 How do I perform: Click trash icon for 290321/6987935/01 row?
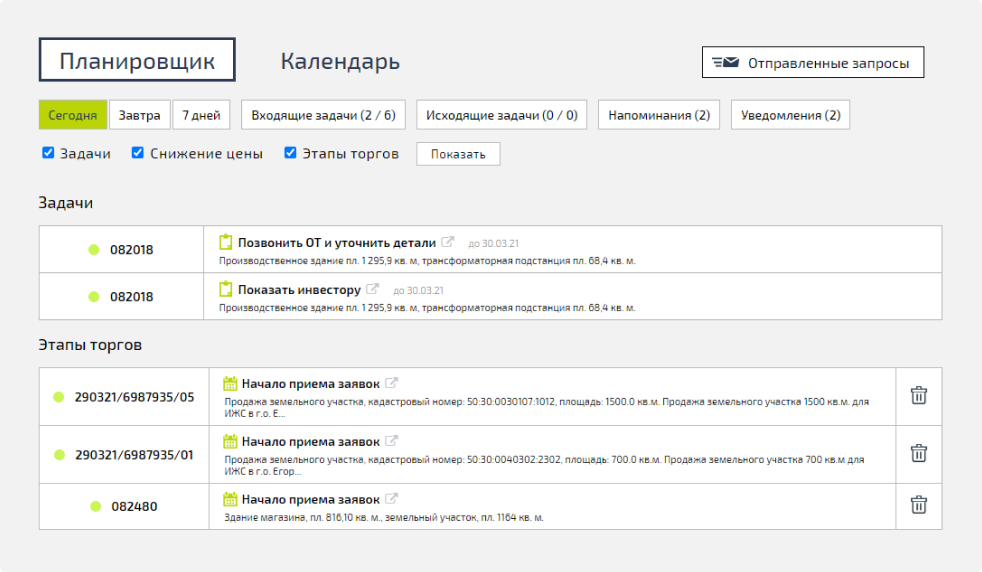918,453
